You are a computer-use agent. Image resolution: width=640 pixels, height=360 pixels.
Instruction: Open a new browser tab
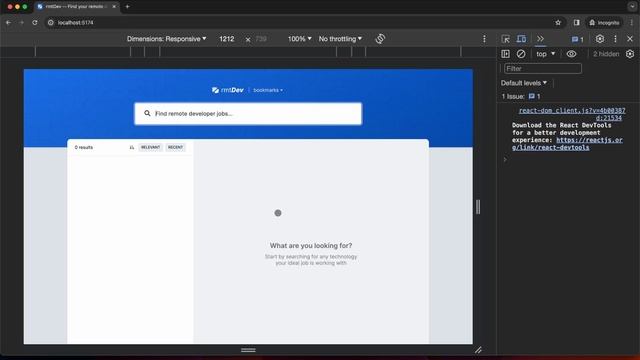click(x=127, y=7)
